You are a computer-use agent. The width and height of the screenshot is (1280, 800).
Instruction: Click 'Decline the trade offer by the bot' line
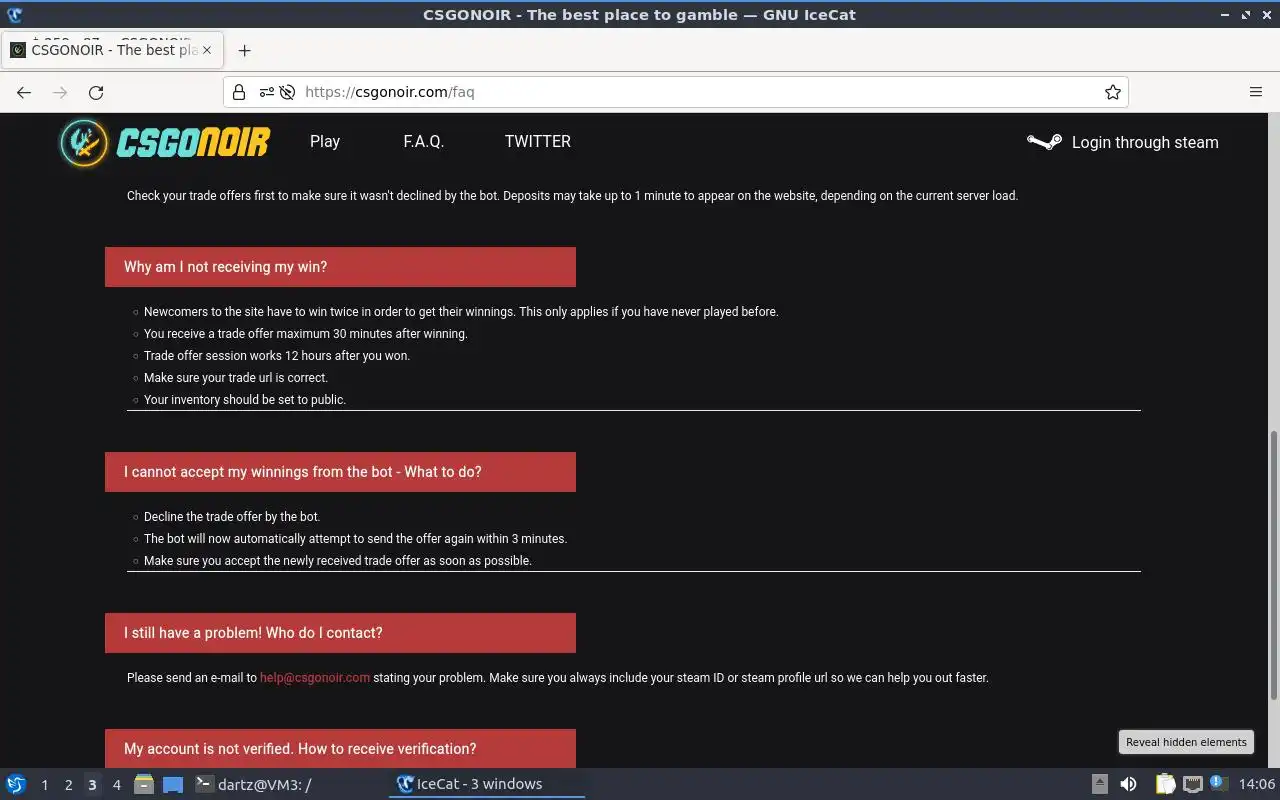(232, 517)
